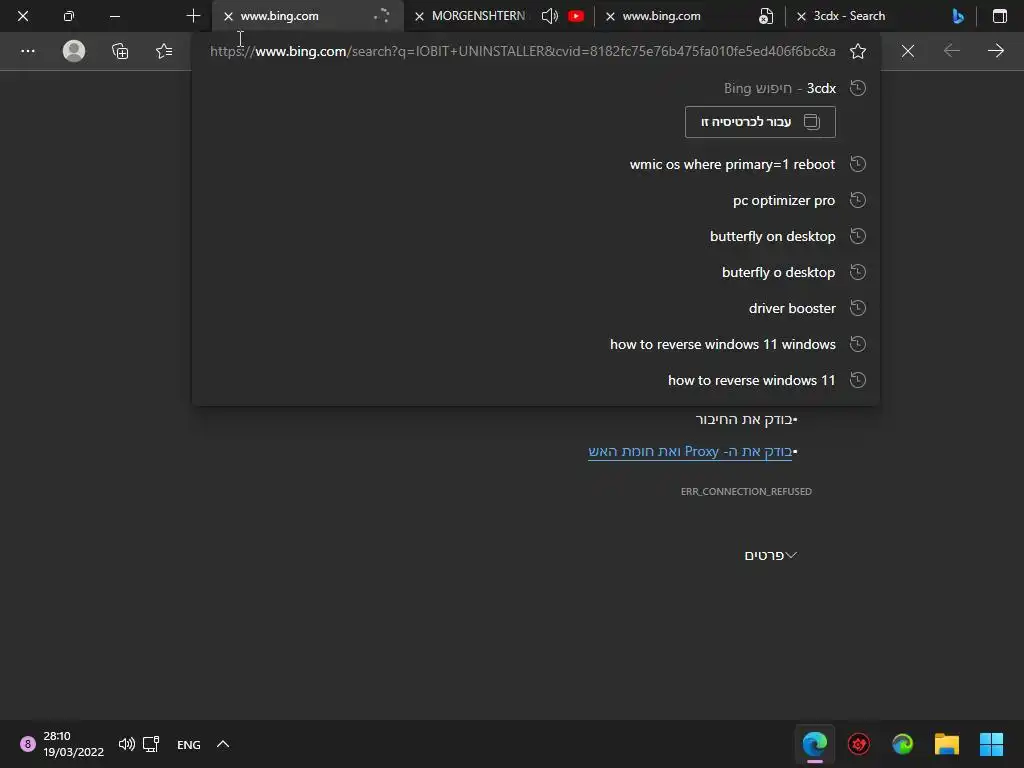Go back with left arrow
This screenshot has height=768, width=1024.
point(952,50)
